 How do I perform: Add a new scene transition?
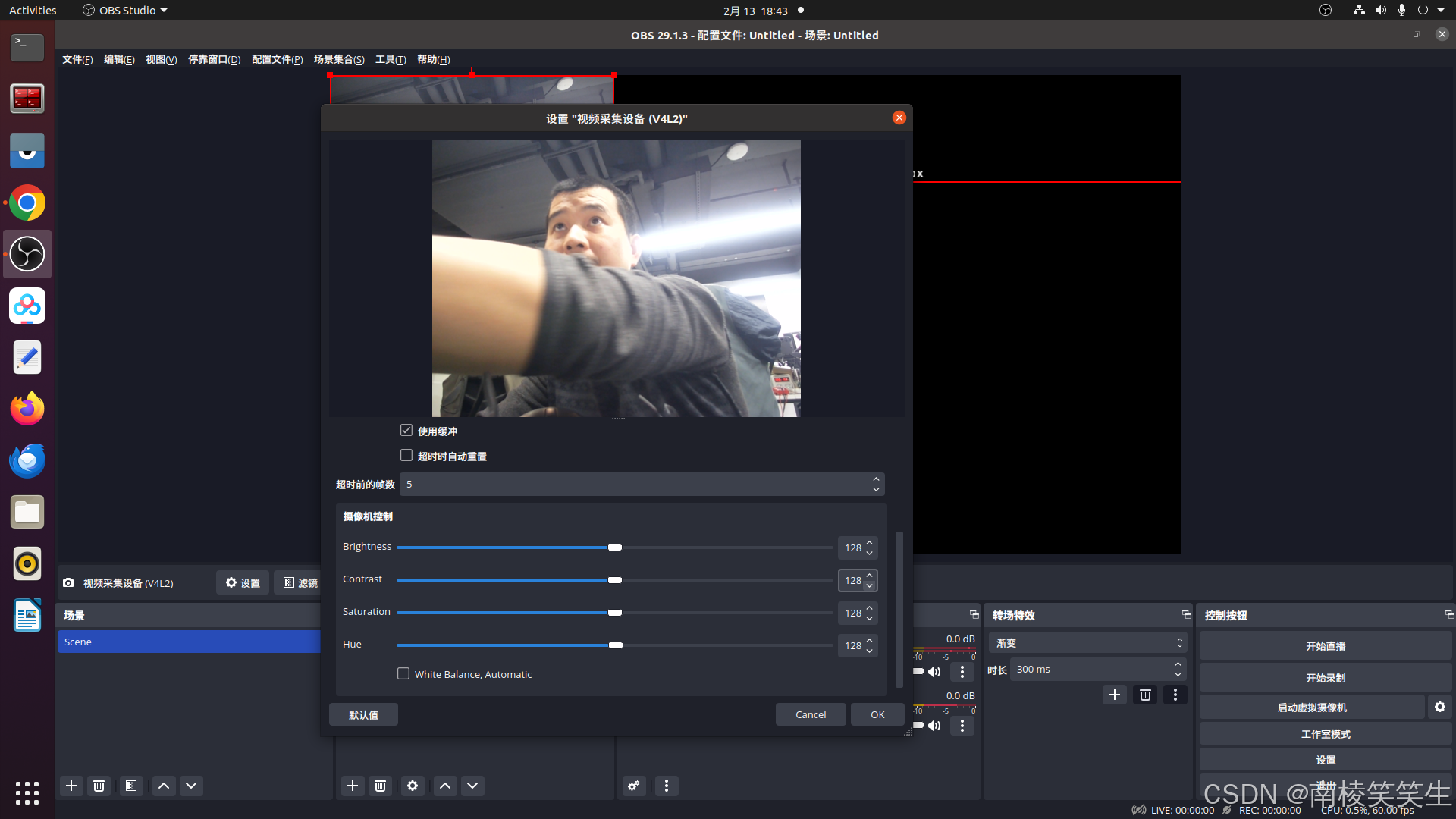click(x=1114, y=695)
